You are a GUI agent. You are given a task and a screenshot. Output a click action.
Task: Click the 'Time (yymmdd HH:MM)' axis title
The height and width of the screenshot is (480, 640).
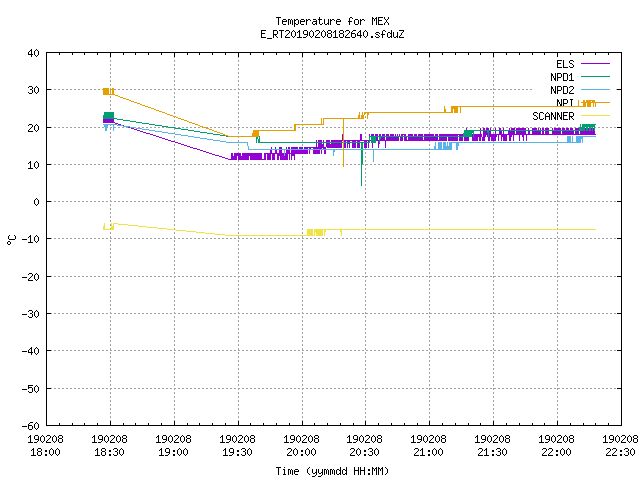tap(332, 471)
